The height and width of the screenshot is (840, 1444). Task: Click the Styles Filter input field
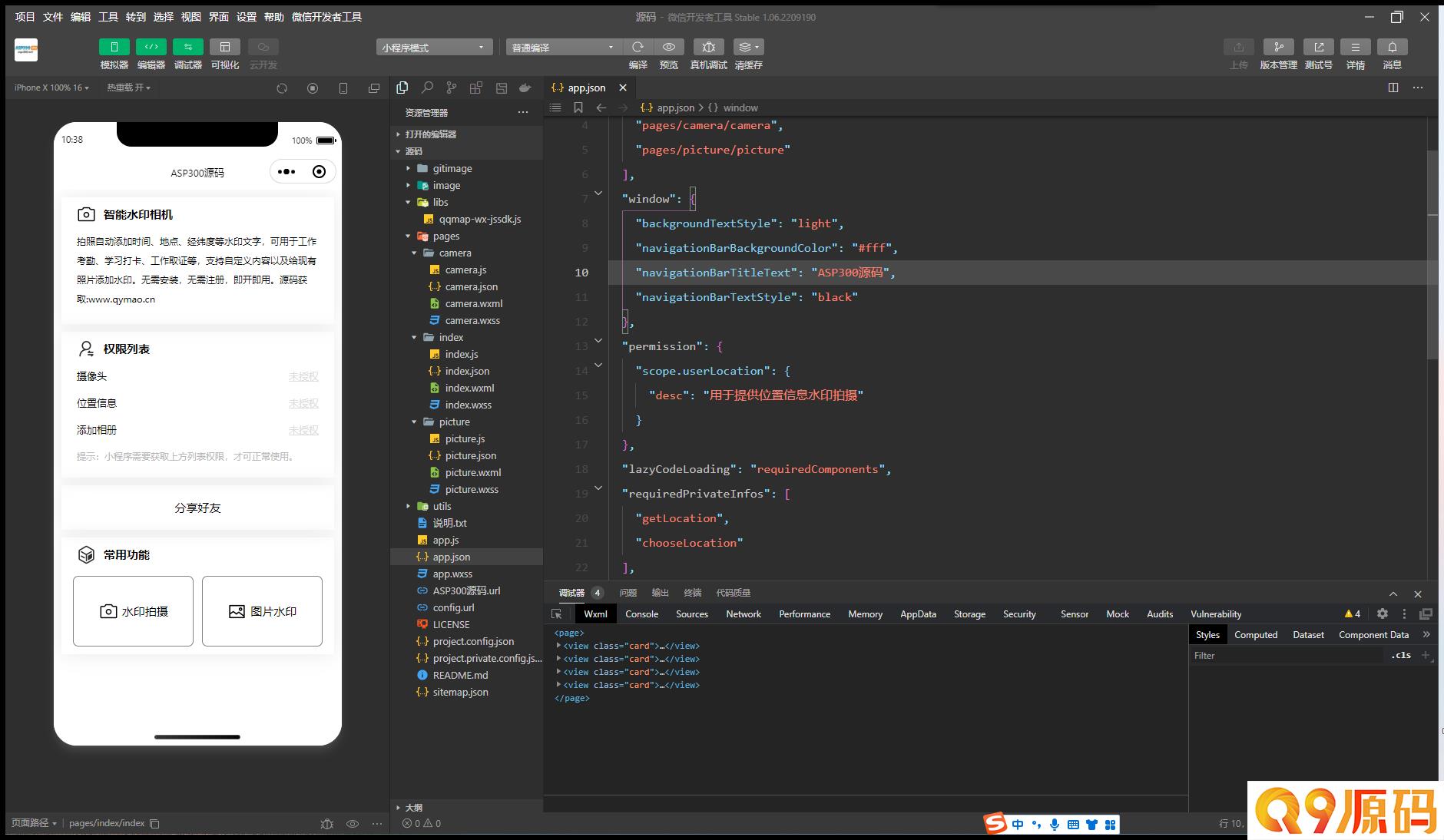click(x=1287, y=656)
